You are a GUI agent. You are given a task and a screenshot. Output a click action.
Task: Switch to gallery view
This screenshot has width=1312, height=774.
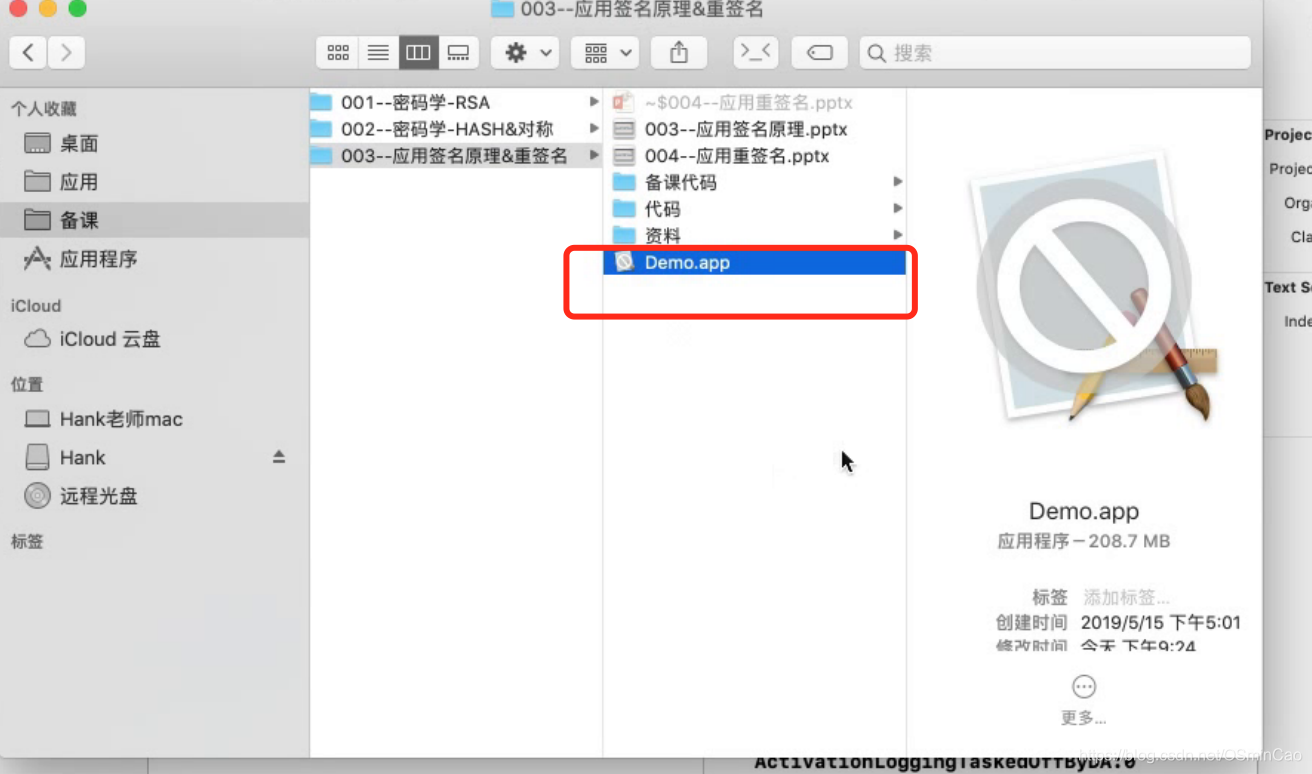pos(458,53)
